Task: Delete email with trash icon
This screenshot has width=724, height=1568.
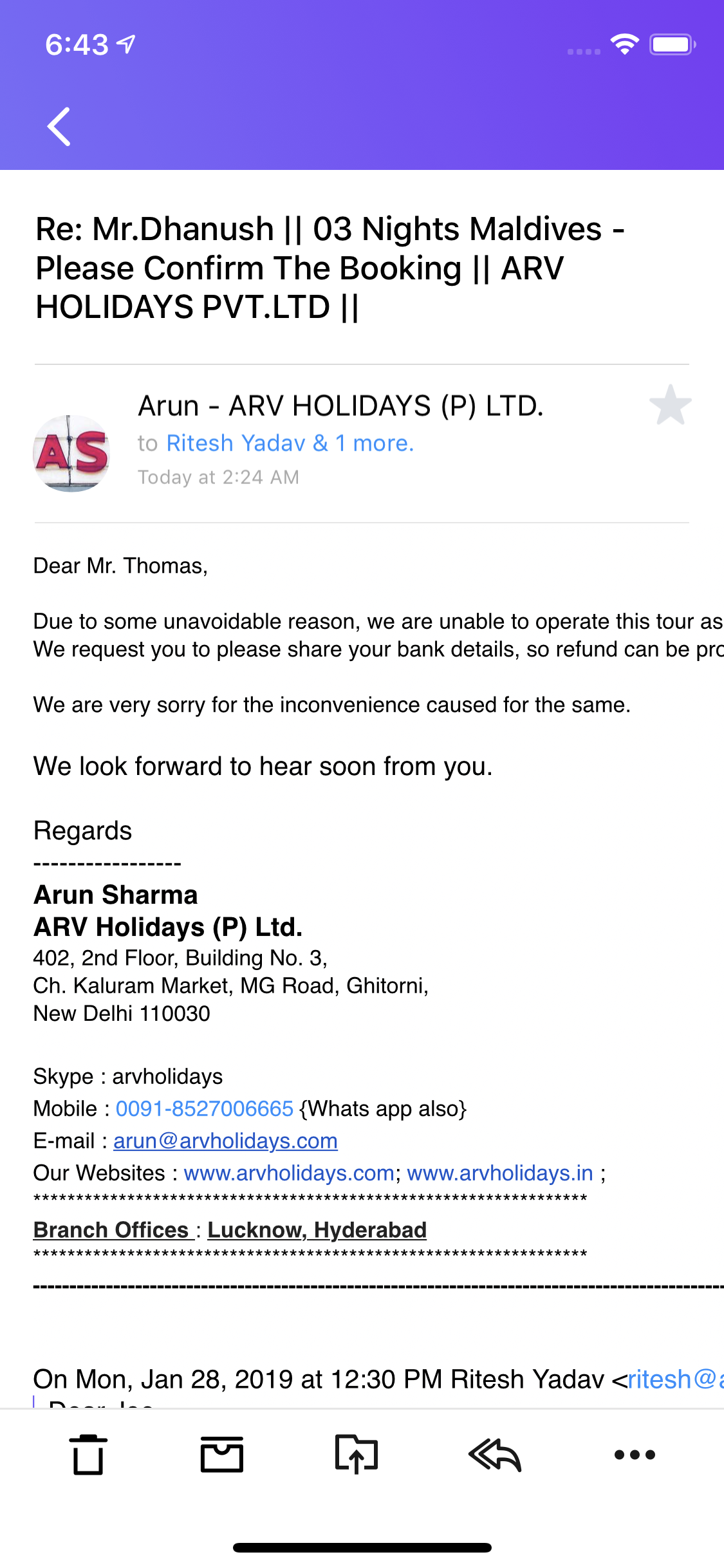Action: pyautogui.click(x=88, y=1455)
